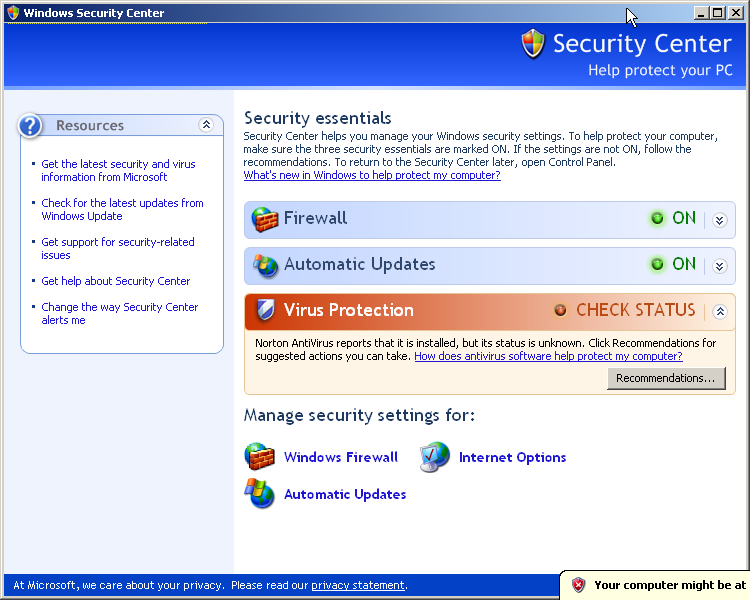Open Get help about Security Center link
This screenshot has width=750, height=600.
click(x=116, y=281)
